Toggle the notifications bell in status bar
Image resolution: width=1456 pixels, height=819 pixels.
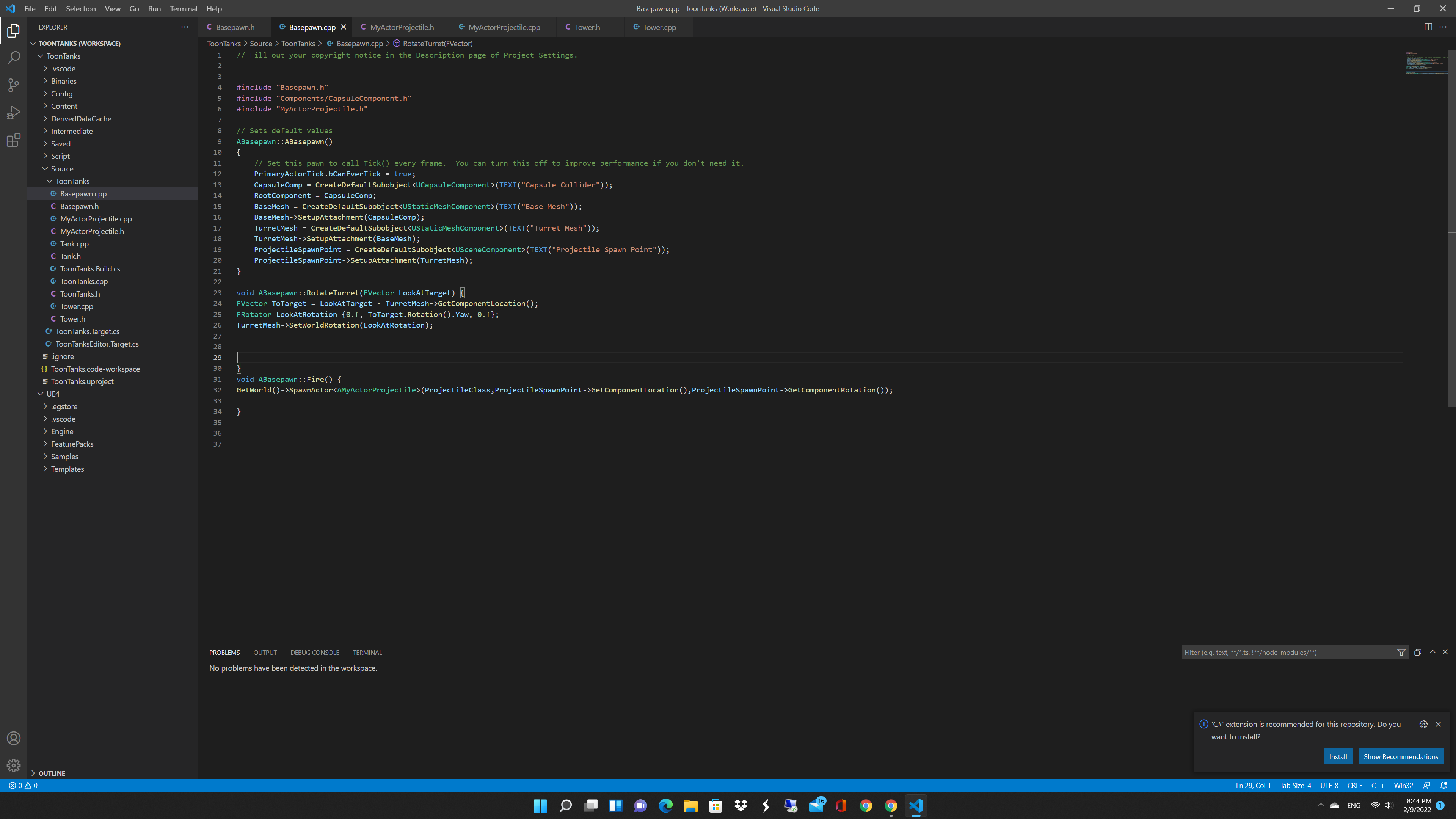(1443, 785)
